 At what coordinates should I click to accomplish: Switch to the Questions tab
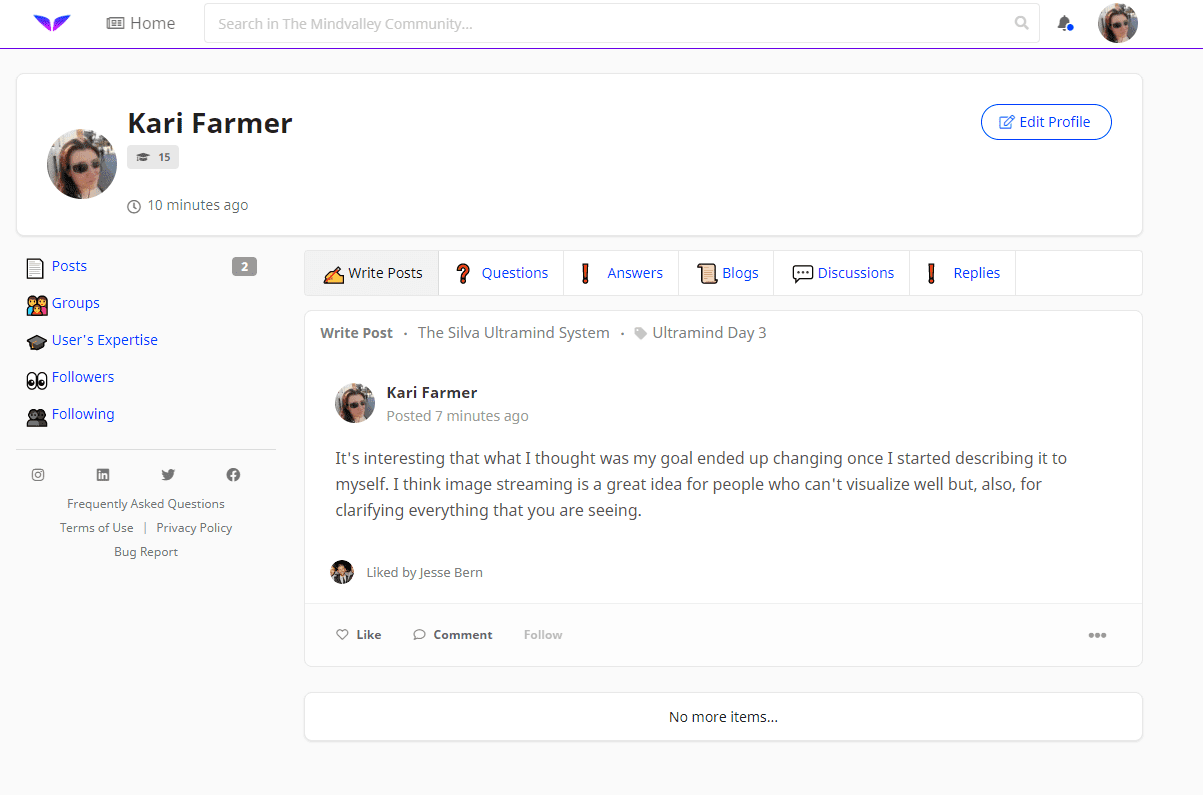pyautogui.click(x=501, y=273)
